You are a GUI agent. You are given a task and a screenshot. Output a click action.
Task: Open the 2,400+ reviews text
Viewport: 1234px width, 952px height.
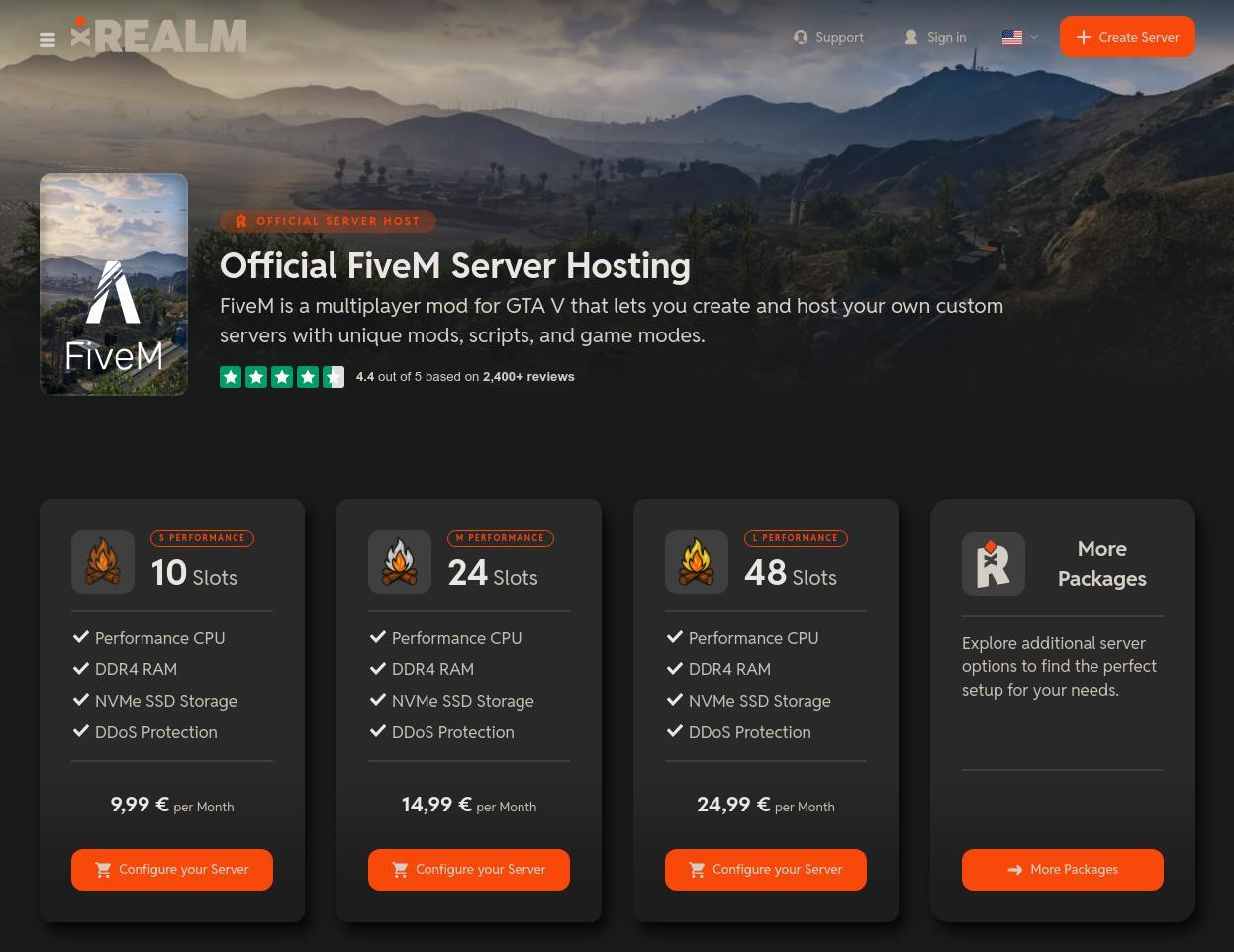click(528, 377)
